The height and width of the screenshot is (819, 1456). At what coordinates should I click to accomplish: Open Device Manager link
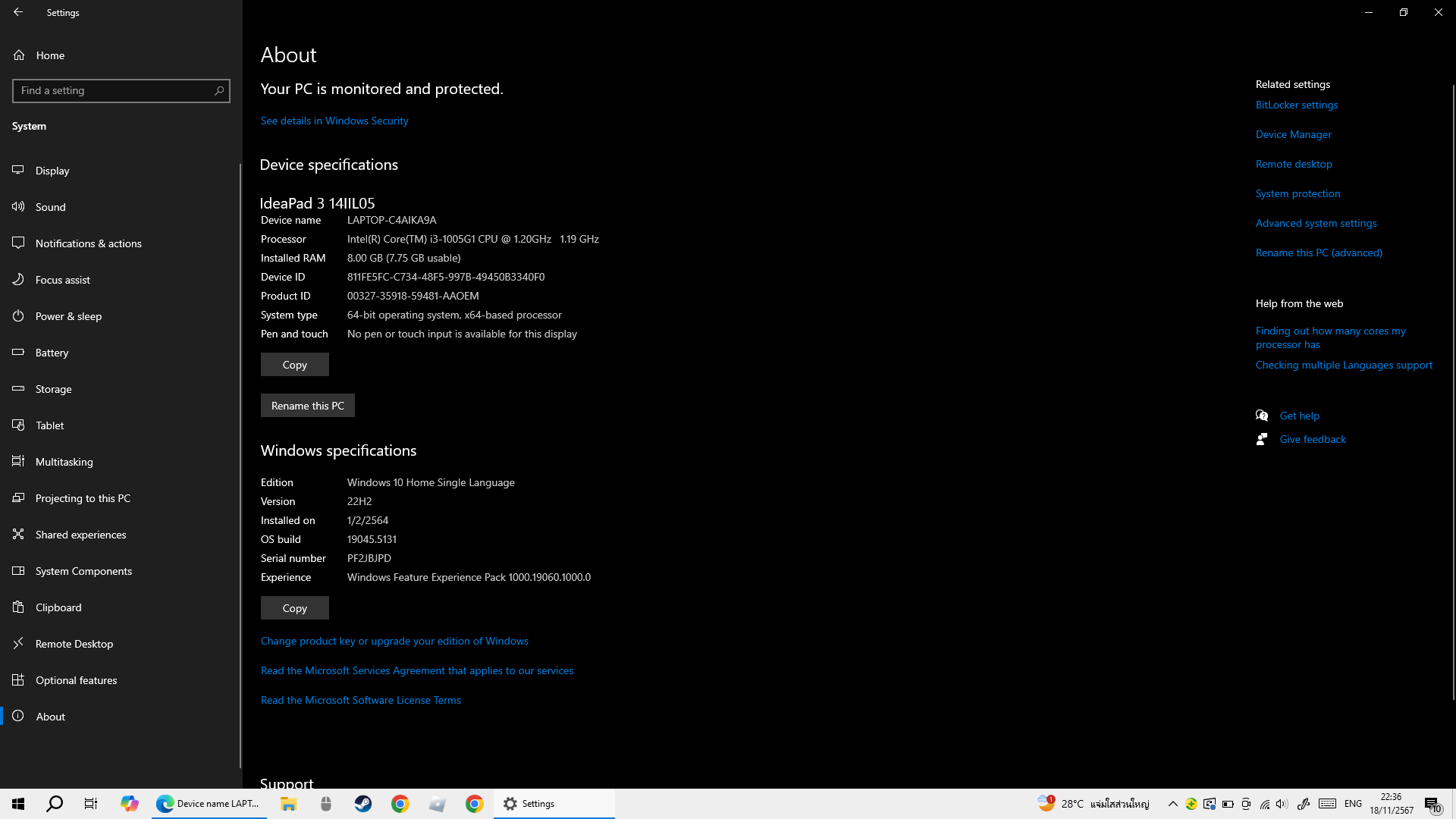(1294, 134)
